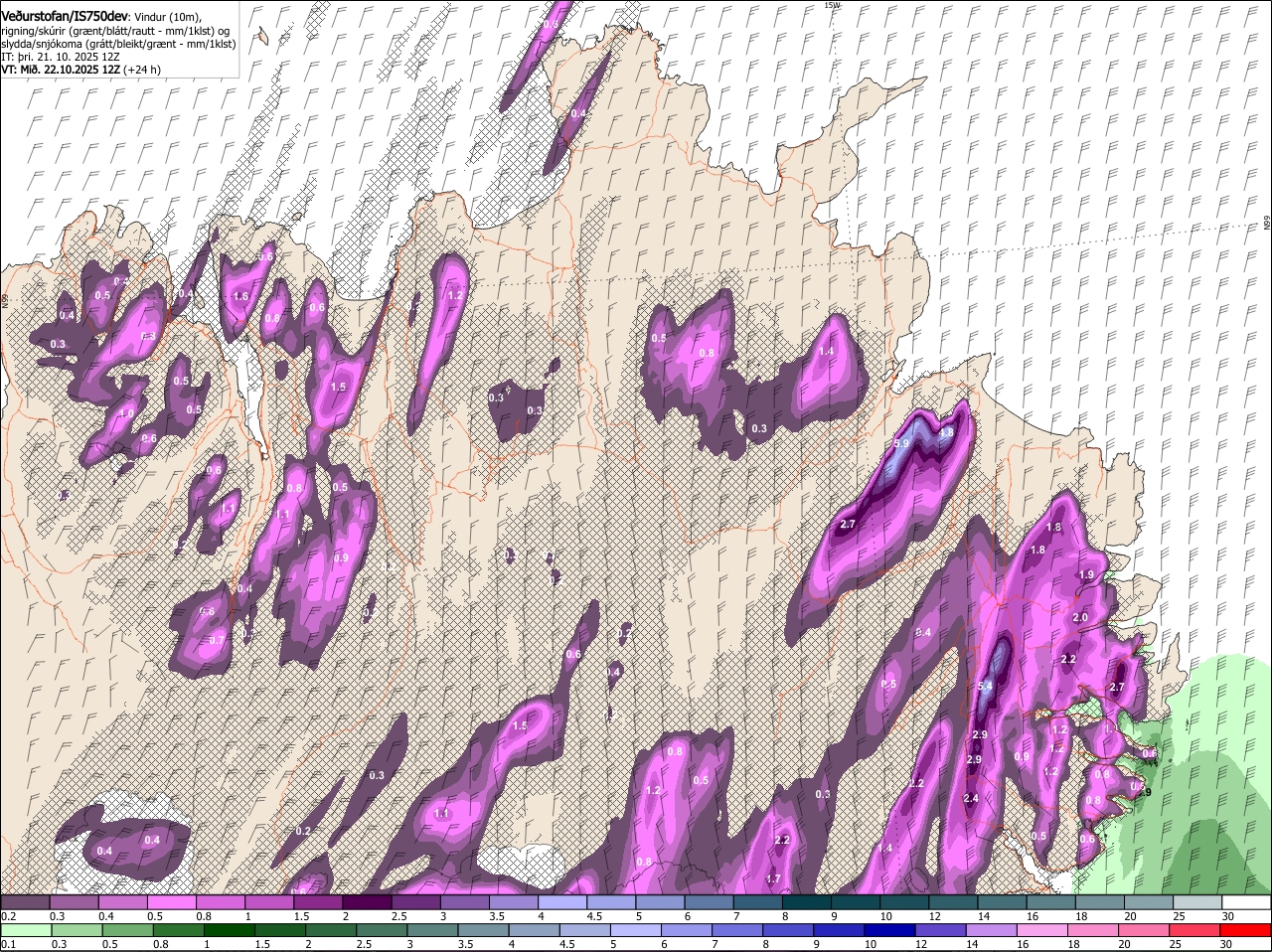This screenshot has height=952, width=1272.
Task: Click upper legend label '14'
Action: (x=984, y=916)
